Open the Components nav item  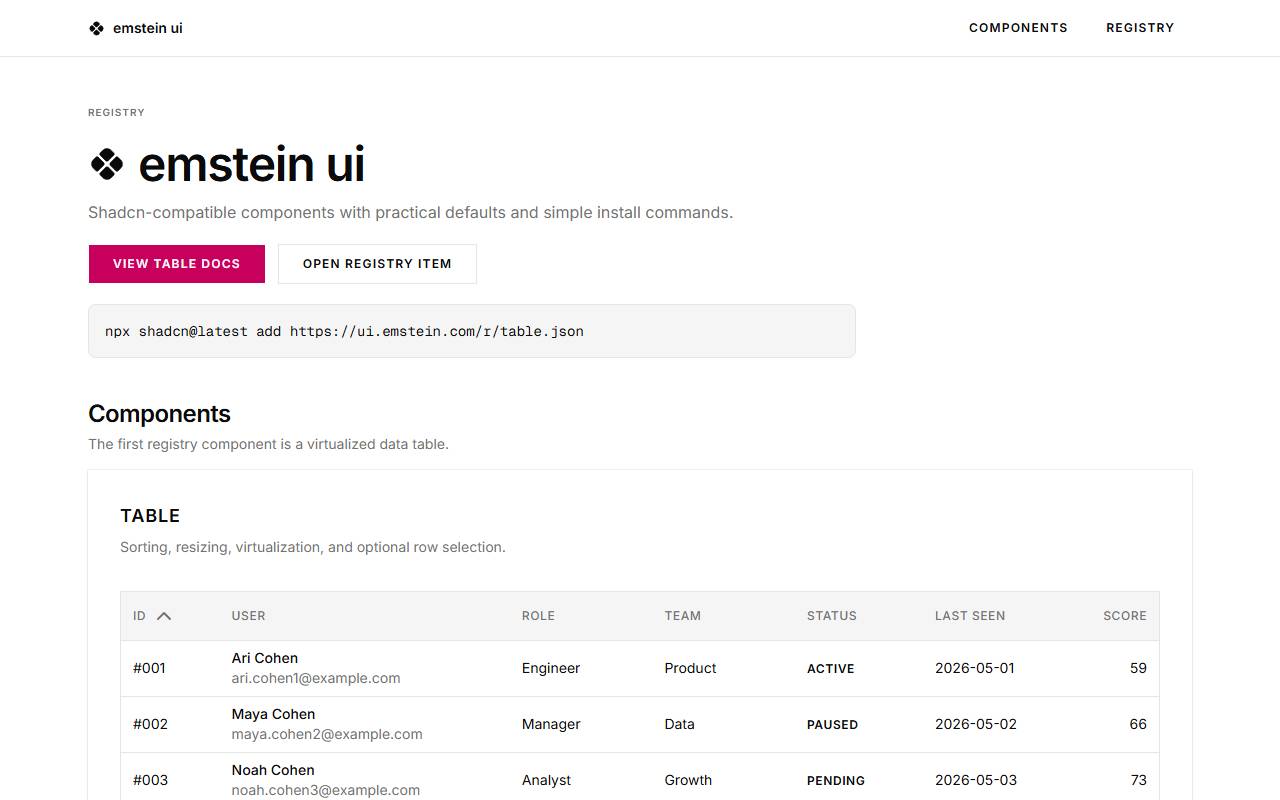coord(1018,28)
